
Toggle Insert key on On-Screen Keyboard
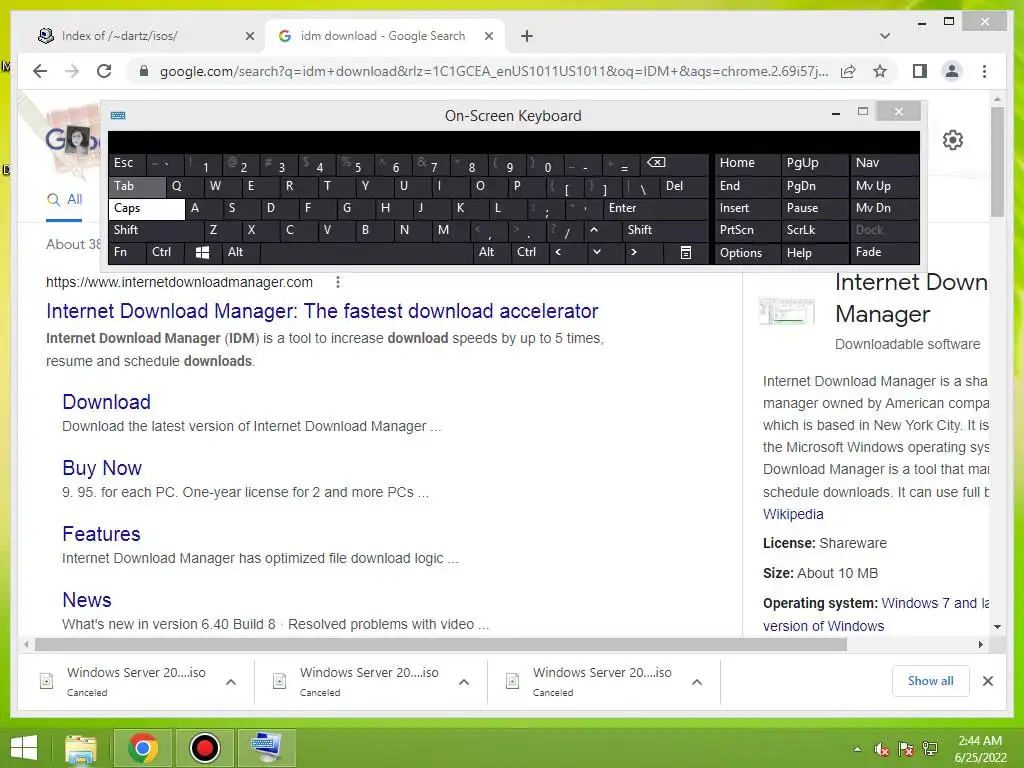(x=747, y=208)
